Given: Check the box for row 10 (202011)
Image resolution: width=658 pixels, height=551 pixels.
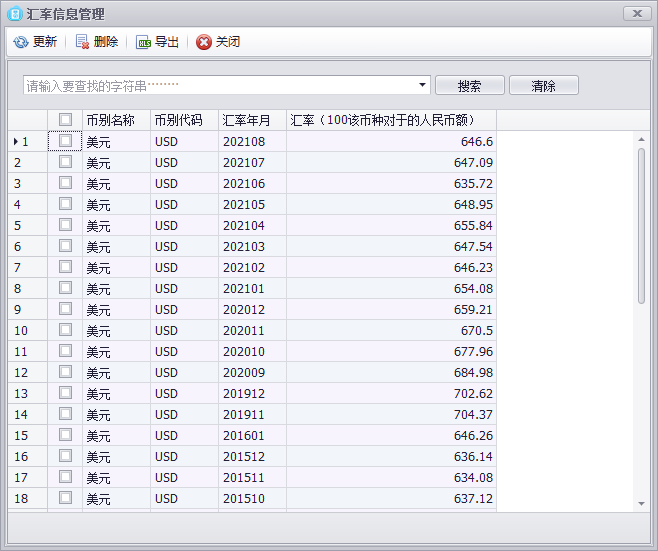Looking at the screenshot, I should [65, 330].
